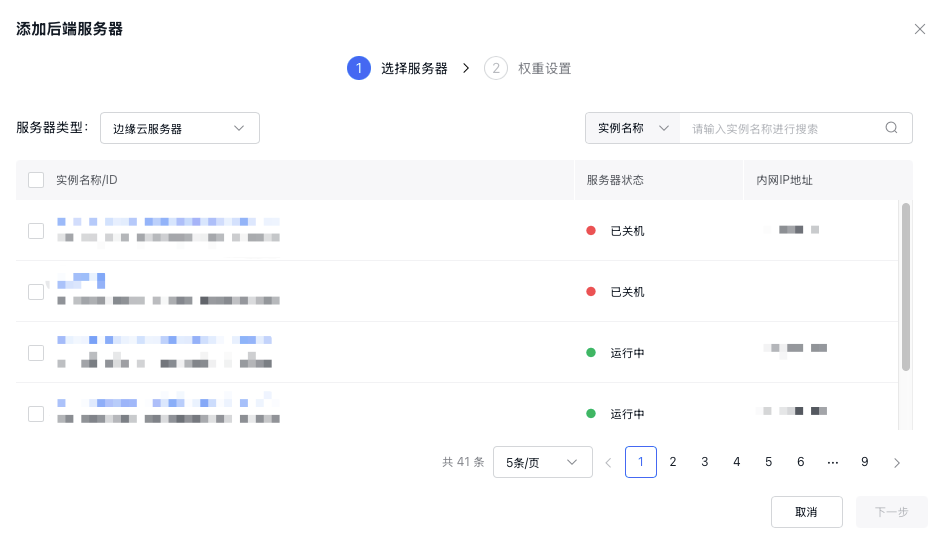
Task: Check the first server row checkbox
Action: point(36,231)
